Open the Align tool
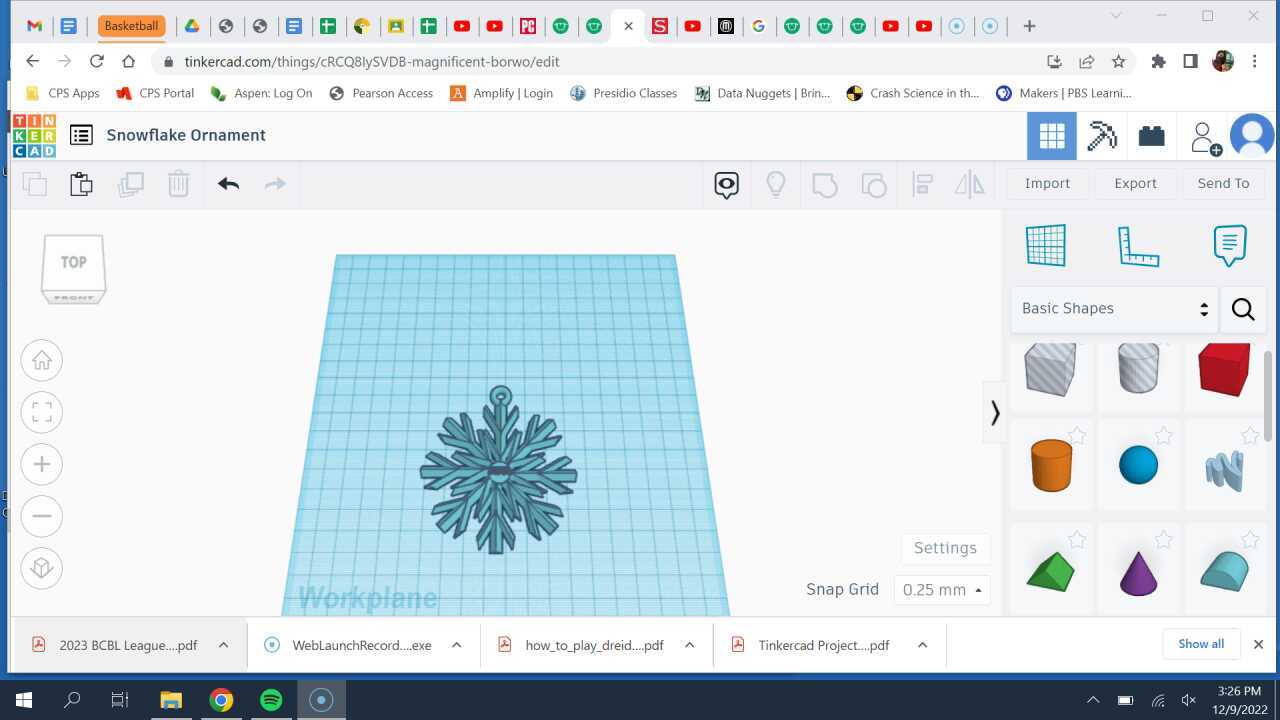 tap(921, 184)
